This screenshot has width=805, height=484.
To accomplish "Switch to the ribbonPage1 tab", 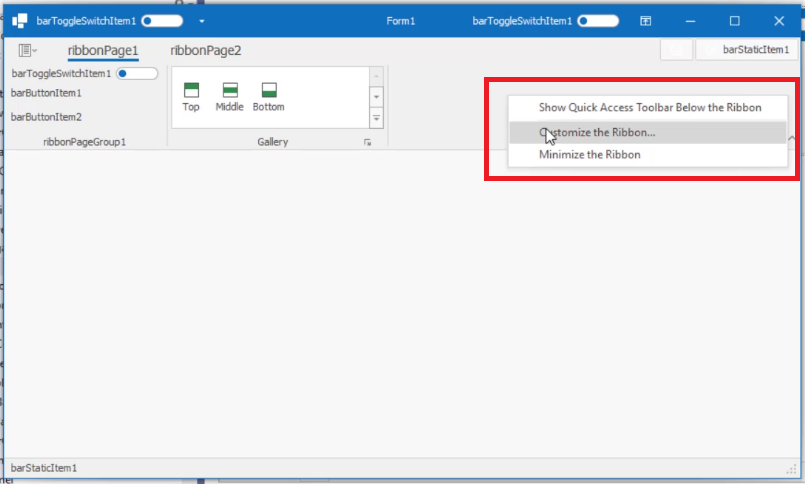I will click(x=103, y=50).
